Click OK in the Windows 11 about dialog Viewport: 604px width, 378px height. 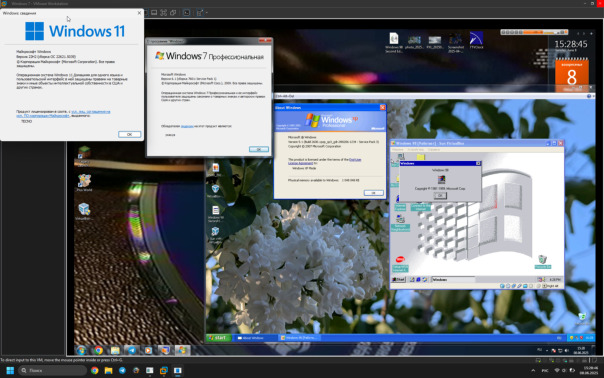(129, 134)
